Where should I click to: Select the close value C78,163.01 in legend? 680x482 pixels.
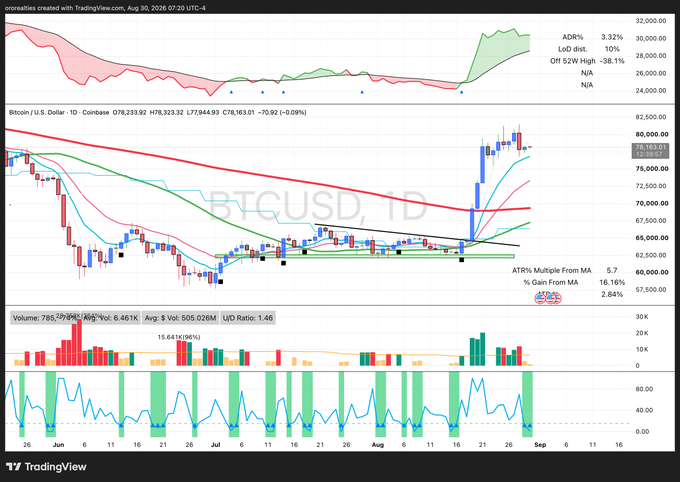[x=239, y=112]
